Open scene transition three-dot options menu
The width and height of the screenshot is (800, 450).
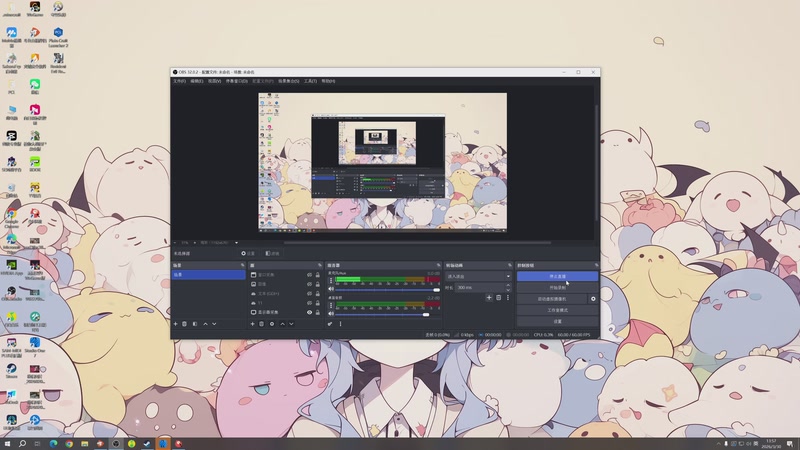[508, 297]
